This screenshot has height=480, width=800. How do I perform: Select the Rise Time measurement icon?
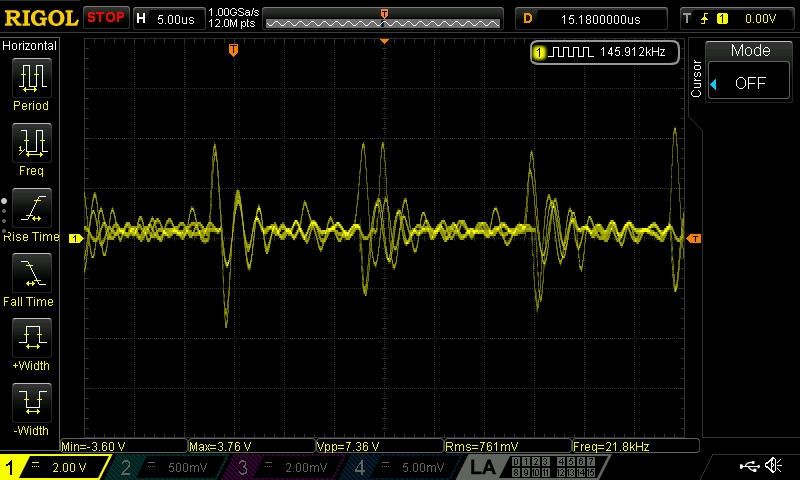(x=32, y=208)
